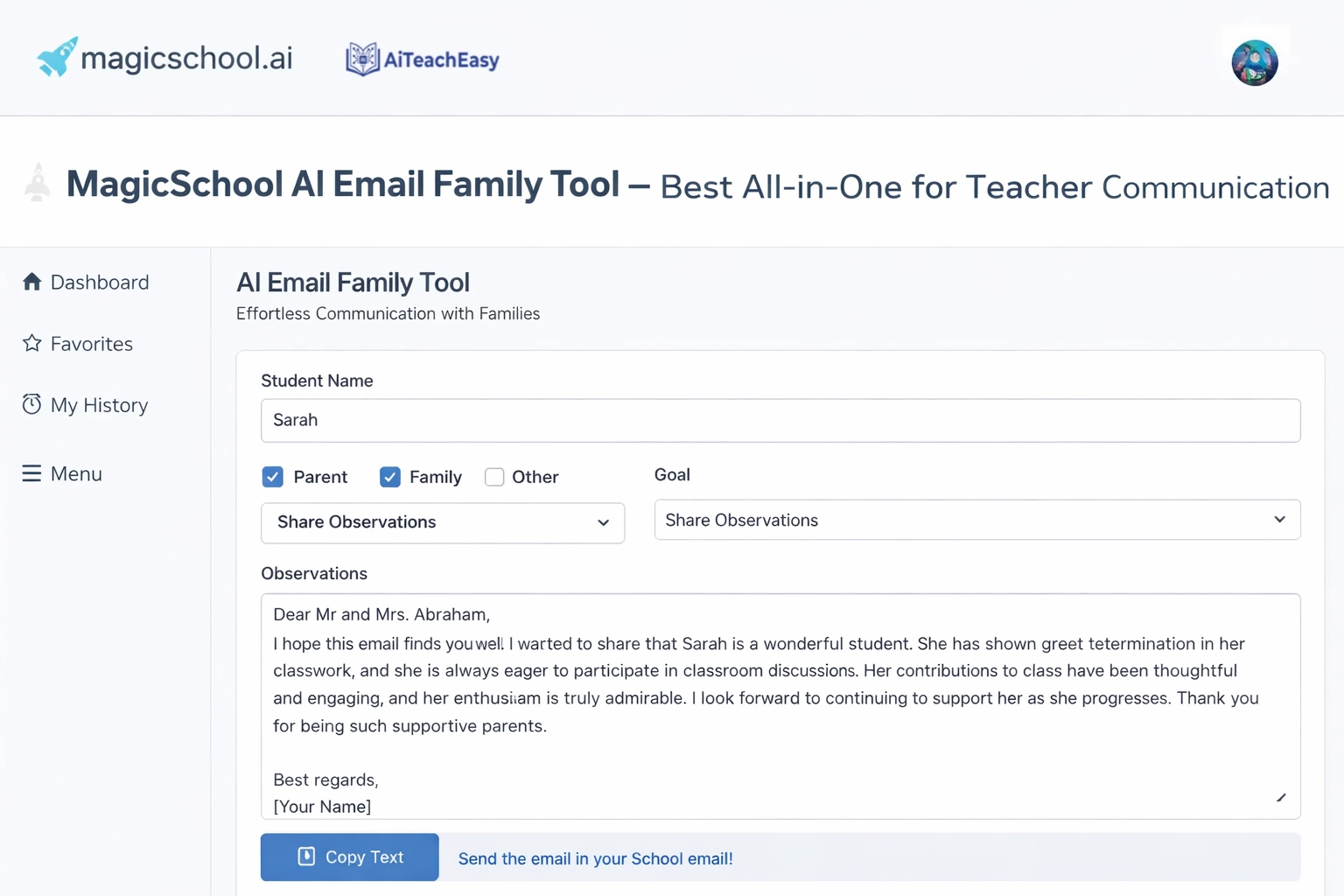Open Dashboard from the sidebar menu
This screenshot has width=1344, height=896.
(99, 282)
